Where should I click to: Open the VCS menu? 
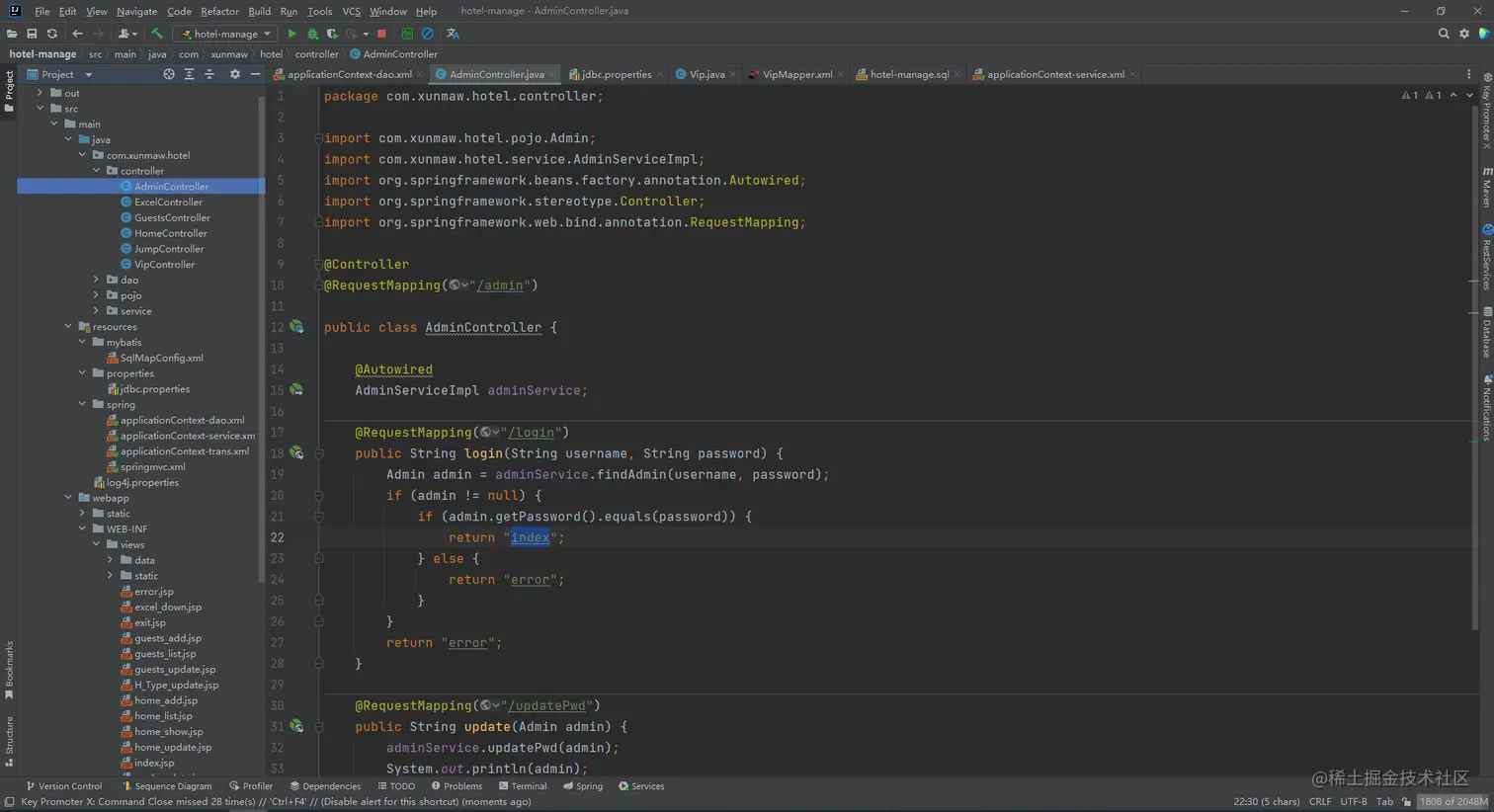pos(351,12)
